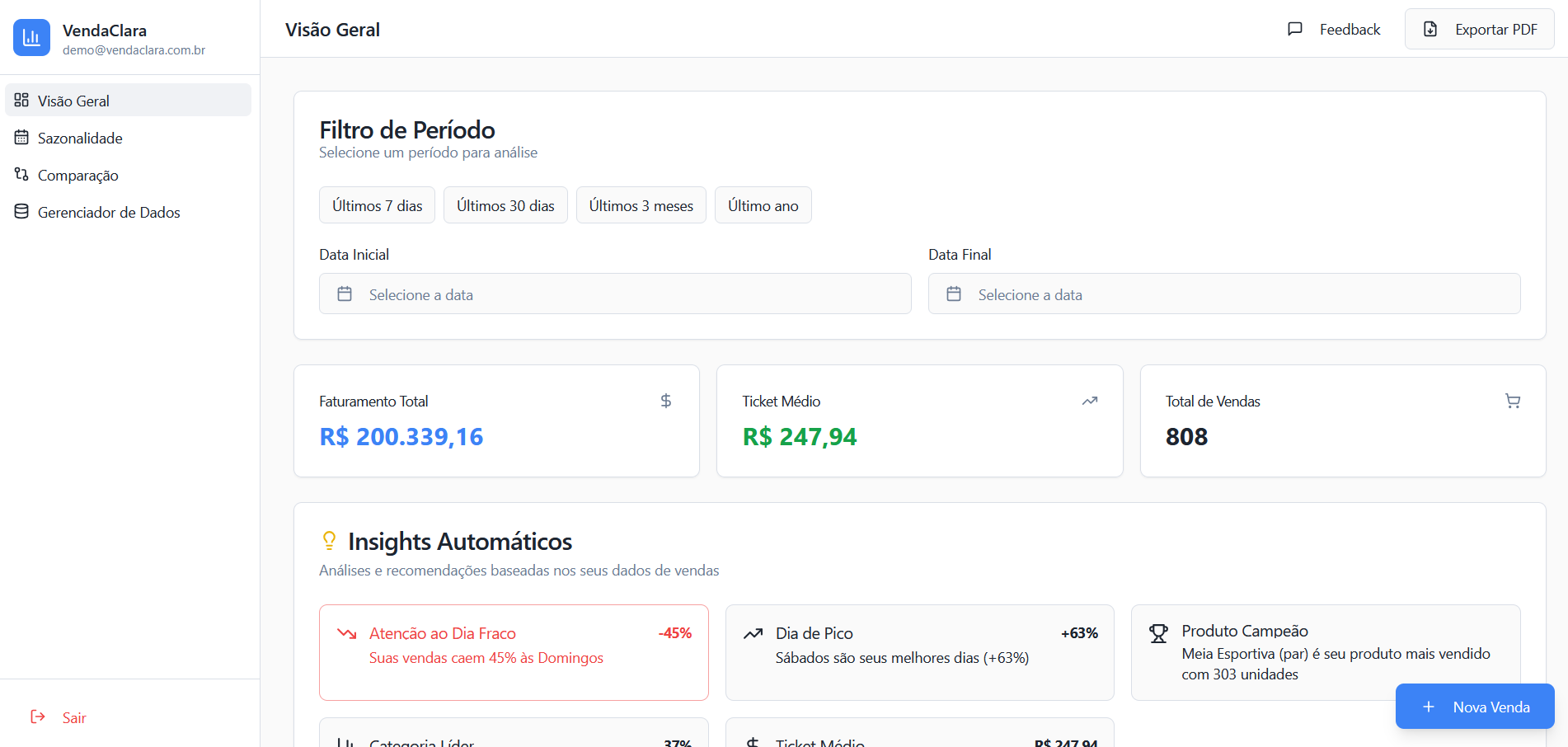This screenshot has height=747, width=1568.
Task: Open the Data Inicial date picker
Action: click(615, 294)
